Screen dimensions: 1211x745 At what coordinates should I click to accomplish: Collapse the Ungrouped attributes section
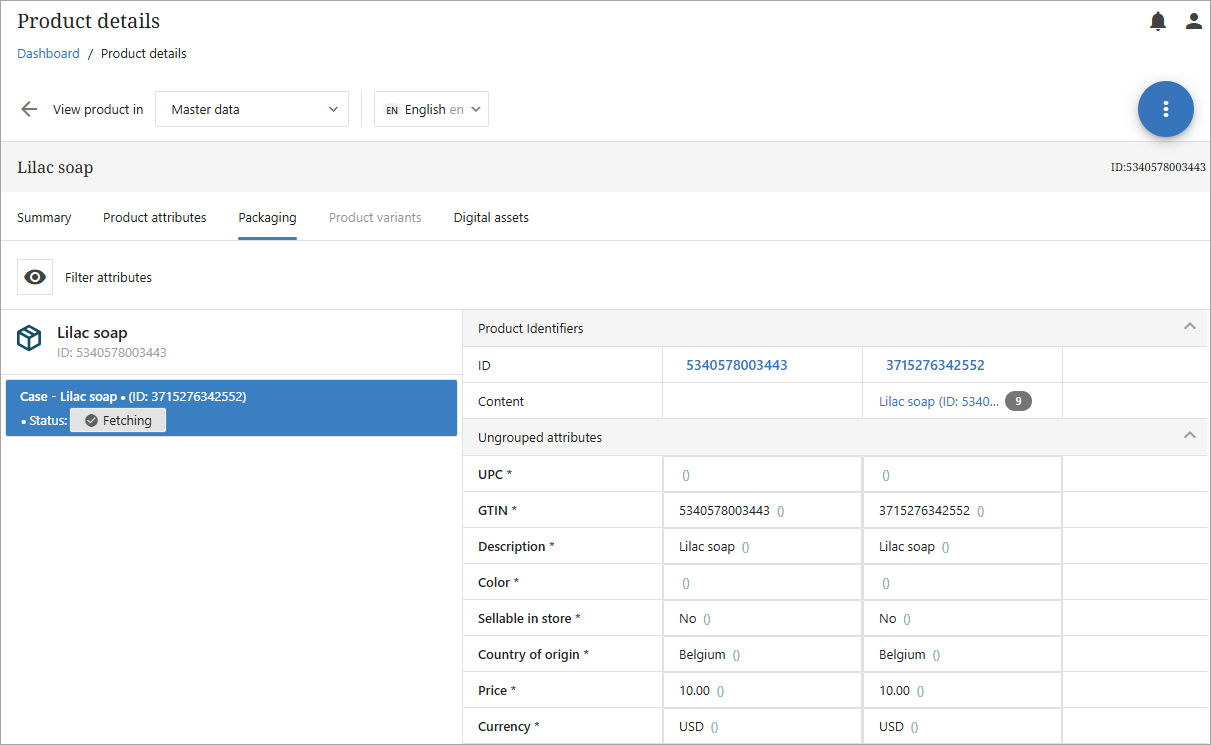[1189, 436]
